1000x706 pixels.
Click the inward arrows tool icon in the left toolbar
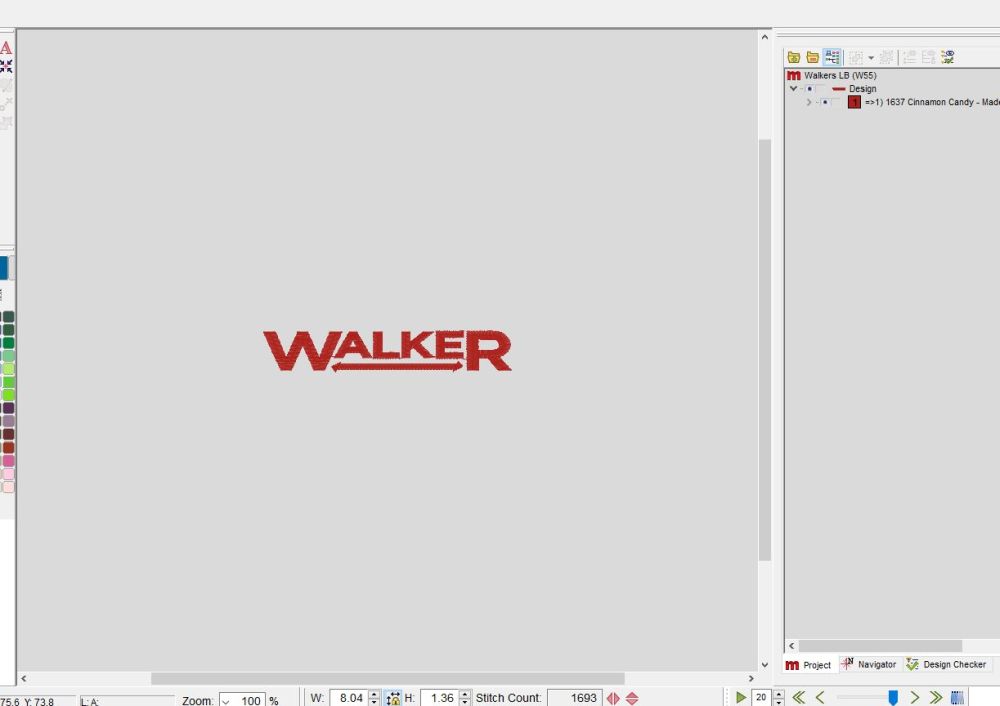point(6,66)
